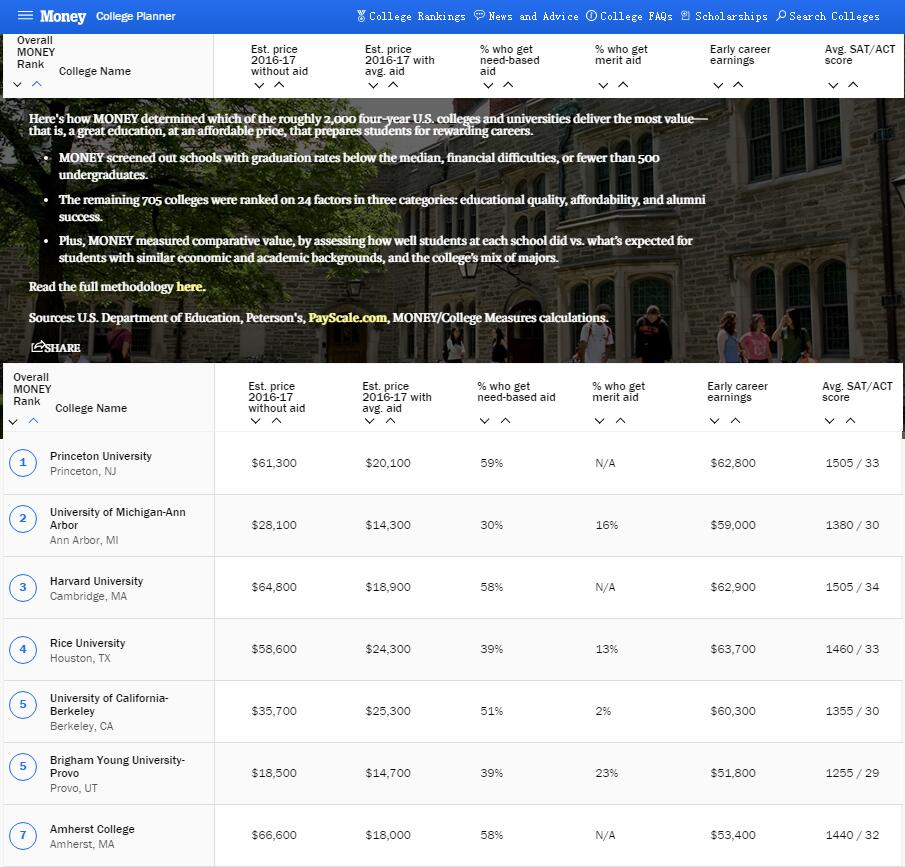Viewport: 905px width, 867px height.
Task: Sort SAT/ACT score descending, lower table header
Action: 829,421
